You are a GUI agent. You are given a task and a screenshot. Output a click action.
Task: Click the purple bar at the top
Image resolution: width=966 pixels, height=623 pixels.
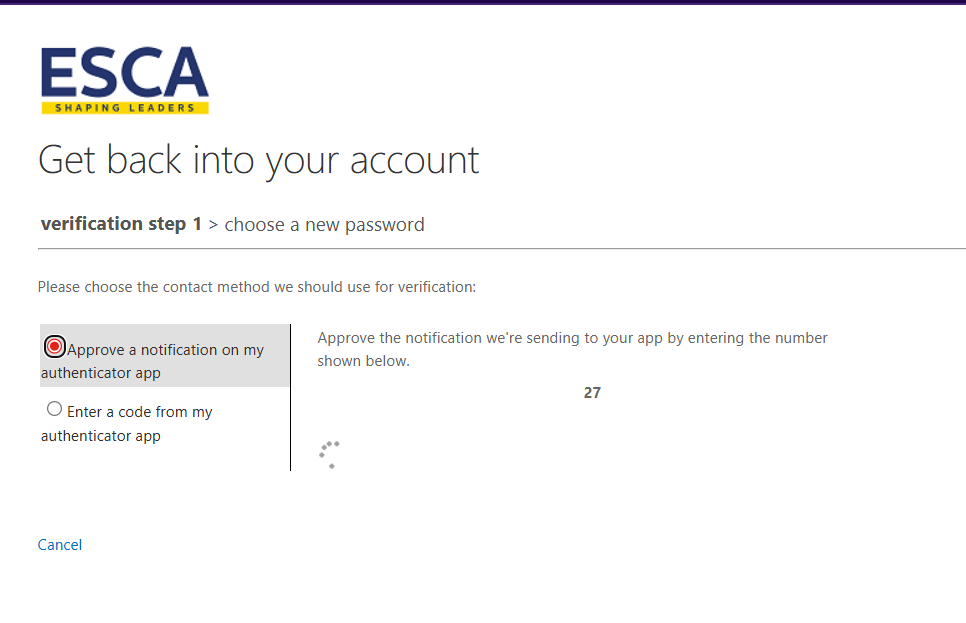point(483,5)
